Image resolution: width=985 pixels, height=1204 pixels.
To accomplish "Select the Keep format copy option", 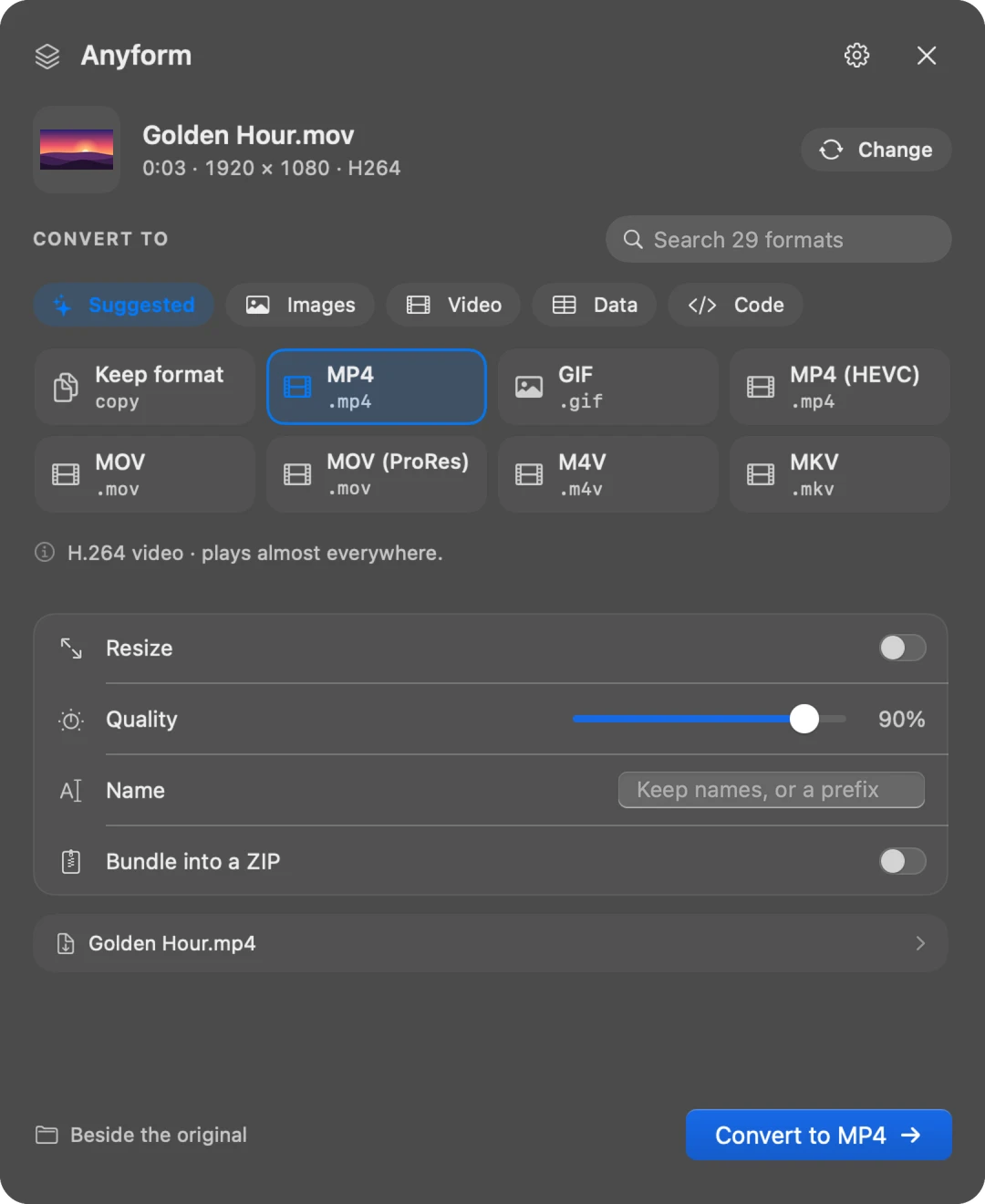I will click(145, 387).
